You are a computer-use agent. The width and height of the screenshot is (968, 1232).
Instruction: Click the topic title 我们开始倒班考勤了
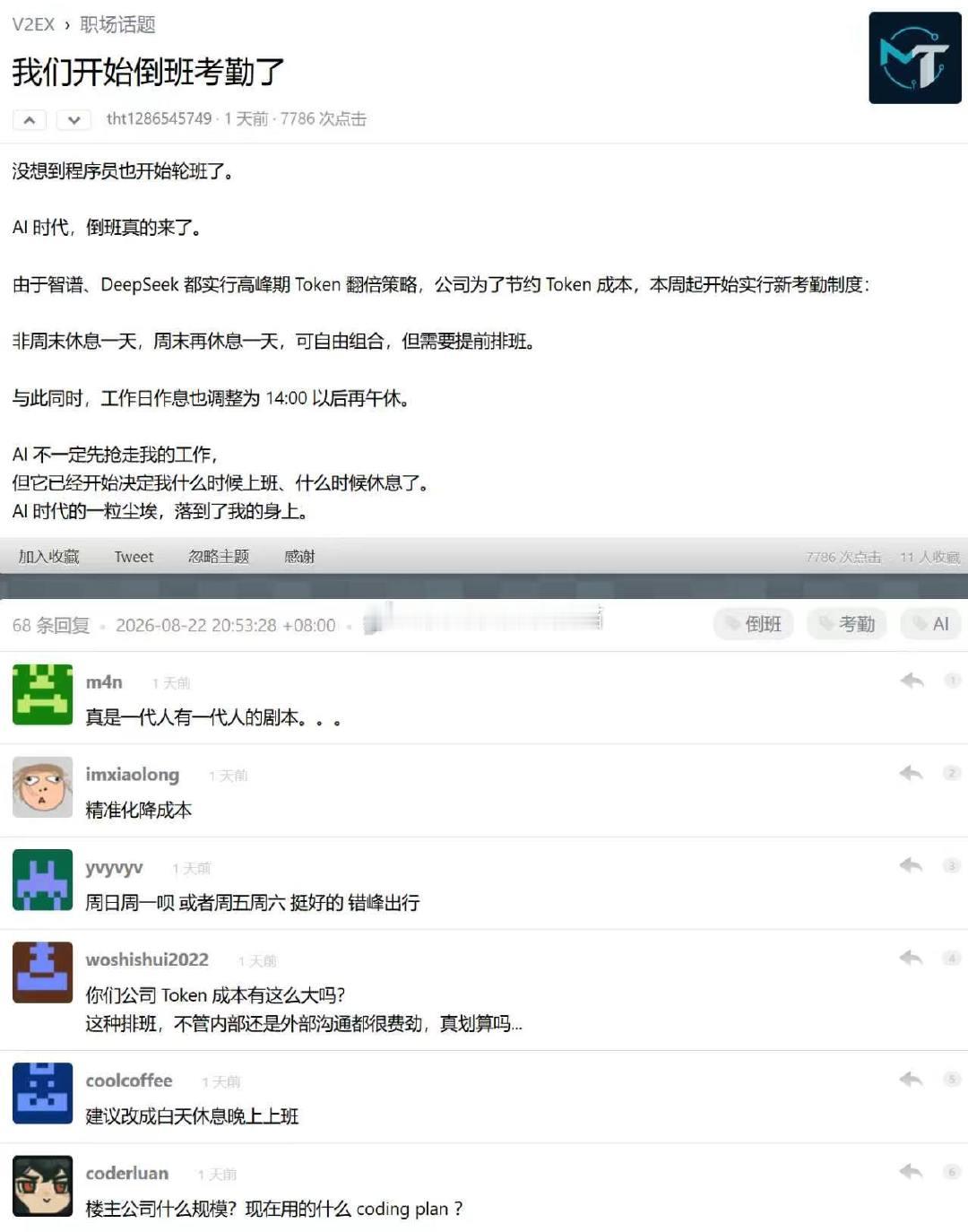pyautogui.click(x=149, y=72)
